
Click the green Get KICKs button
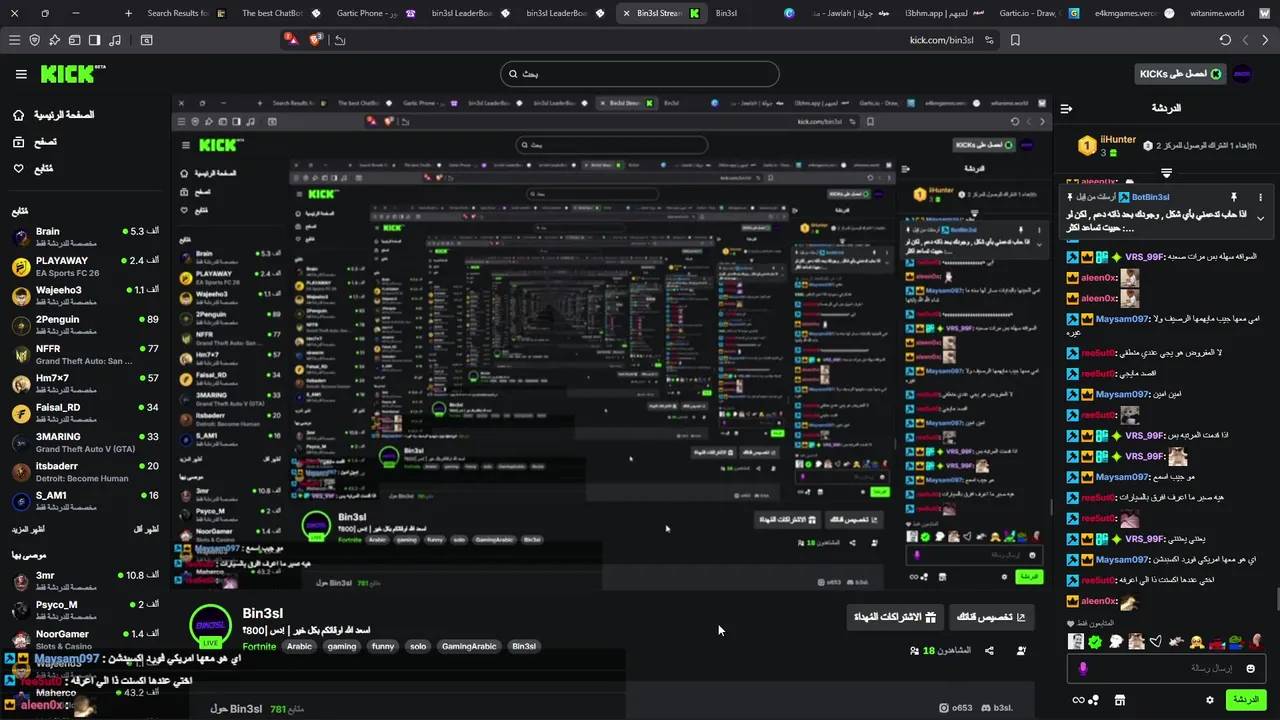coord(1179,74)
